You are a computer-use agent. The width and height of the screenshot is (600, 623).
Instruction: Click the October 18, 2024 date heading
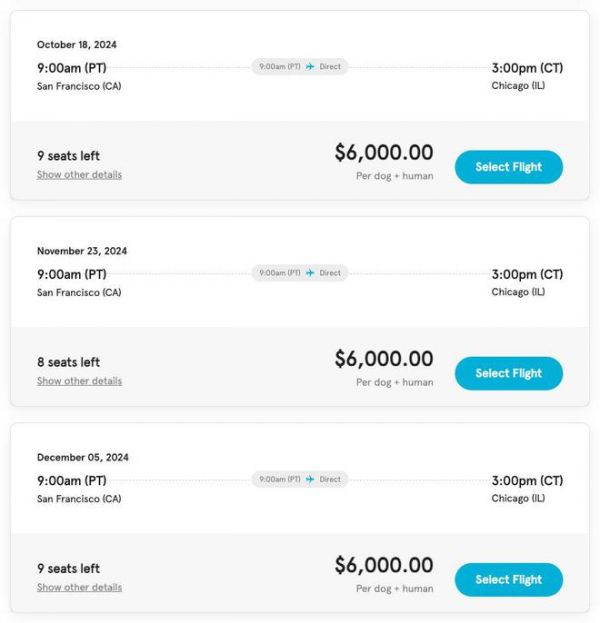click(77, 45)
